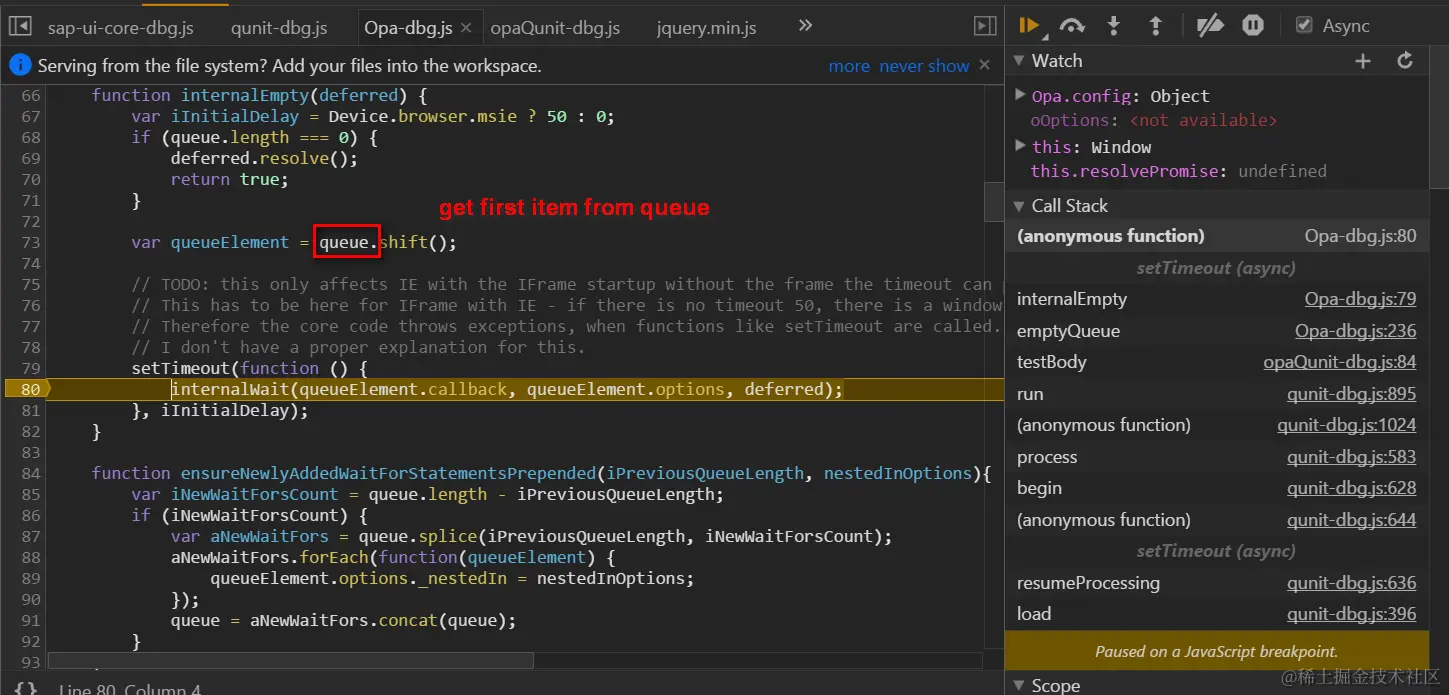This screenshot has width=1449, height=695.
Task: Select begin call stack frame
Action: [1039, 488]
